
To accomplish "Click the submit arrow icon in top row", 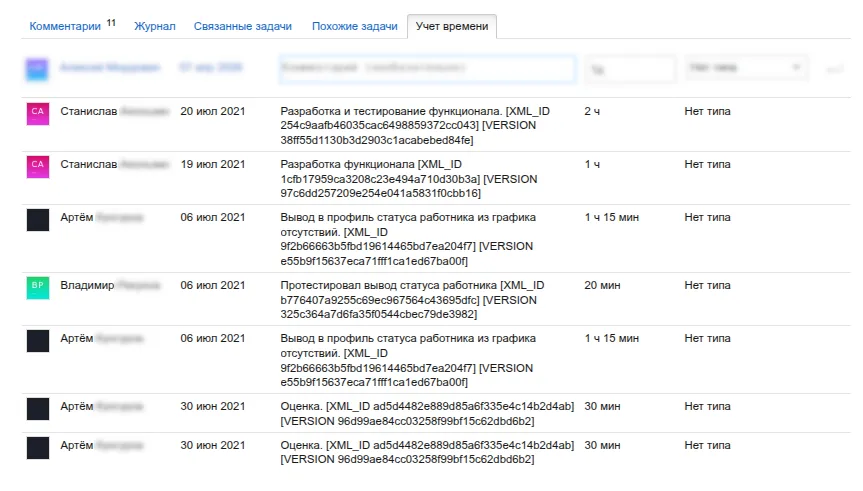I will (835, 69).
